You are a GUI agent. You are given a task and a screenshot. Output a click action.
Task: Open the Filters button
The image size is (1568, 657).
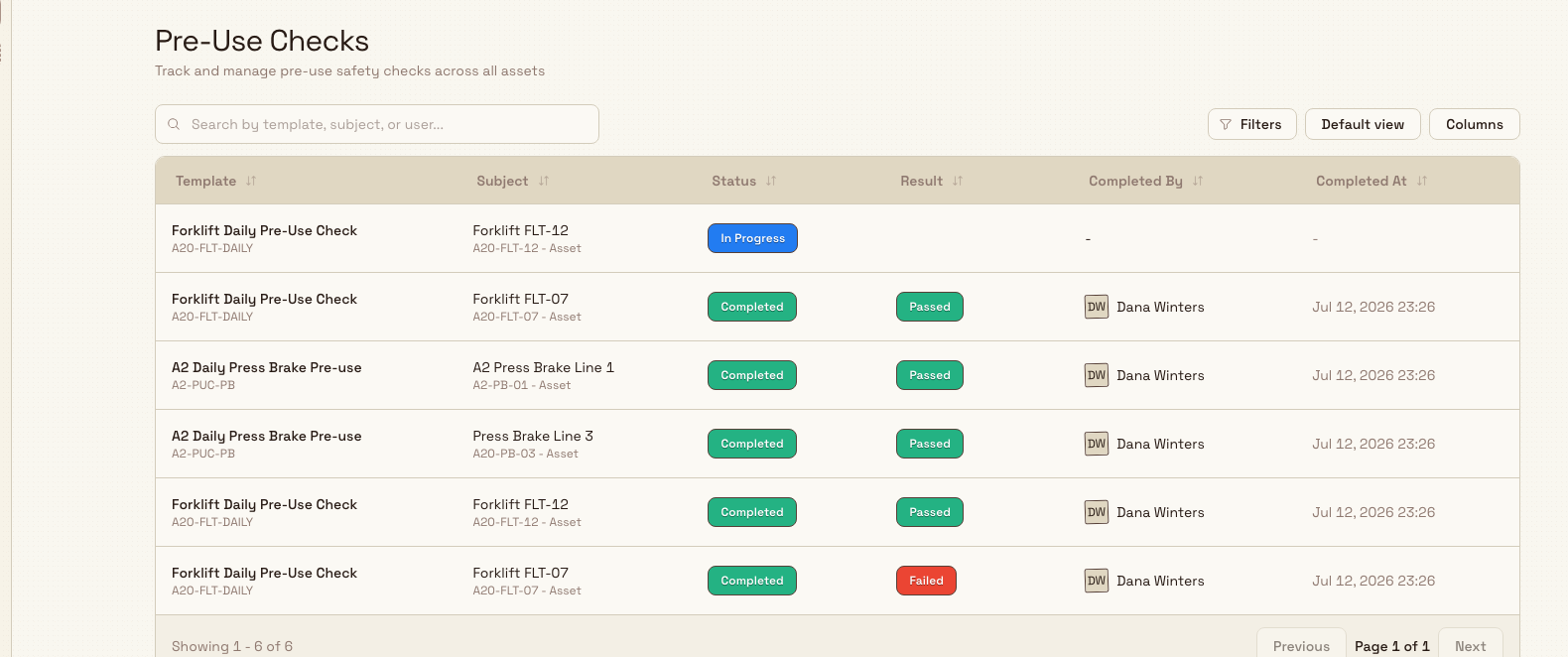(1252, 124)
